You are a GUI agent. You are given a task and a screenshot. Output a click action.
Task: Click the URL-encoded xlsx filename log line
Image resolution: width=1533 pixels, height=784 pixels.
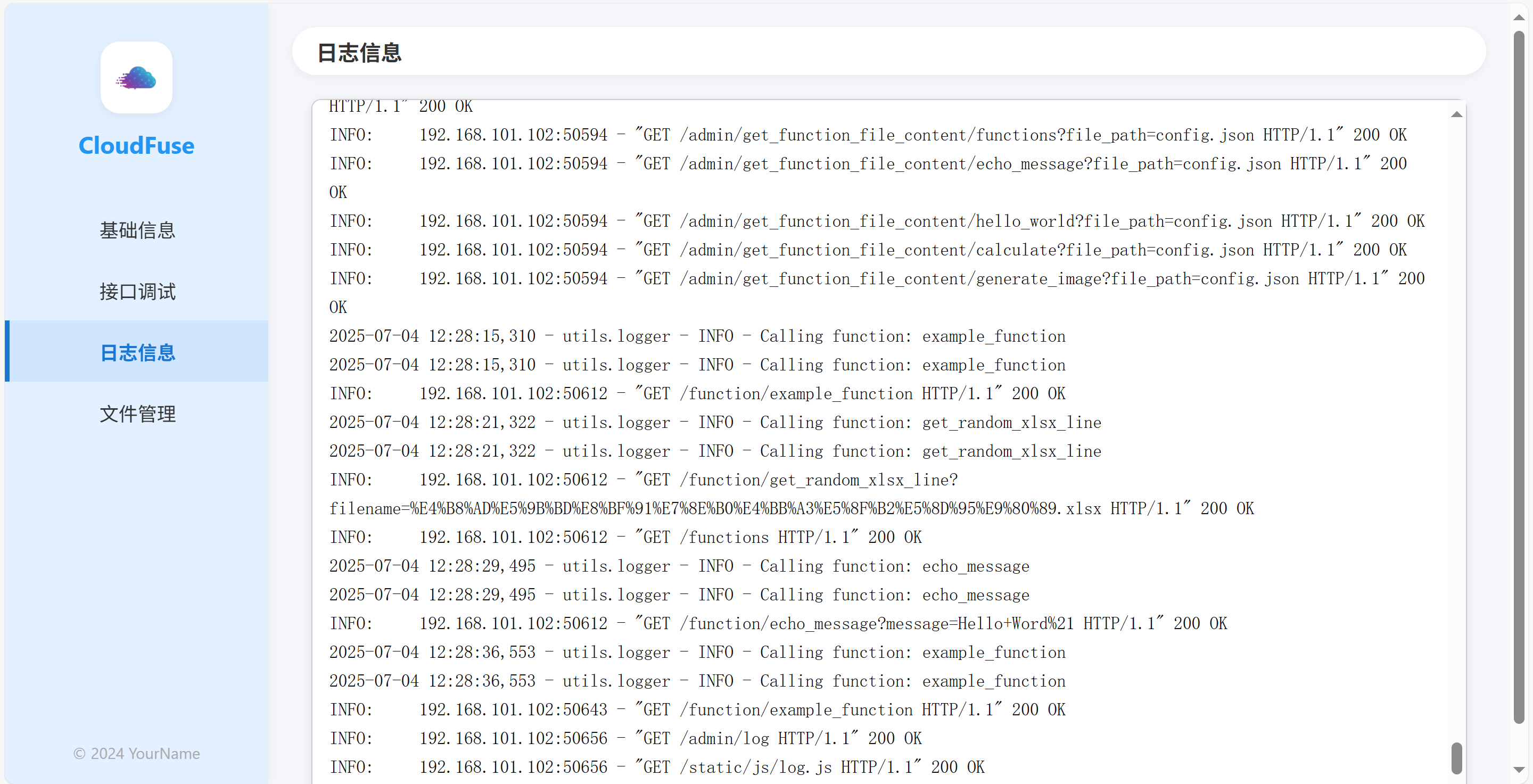pos(791,509)
